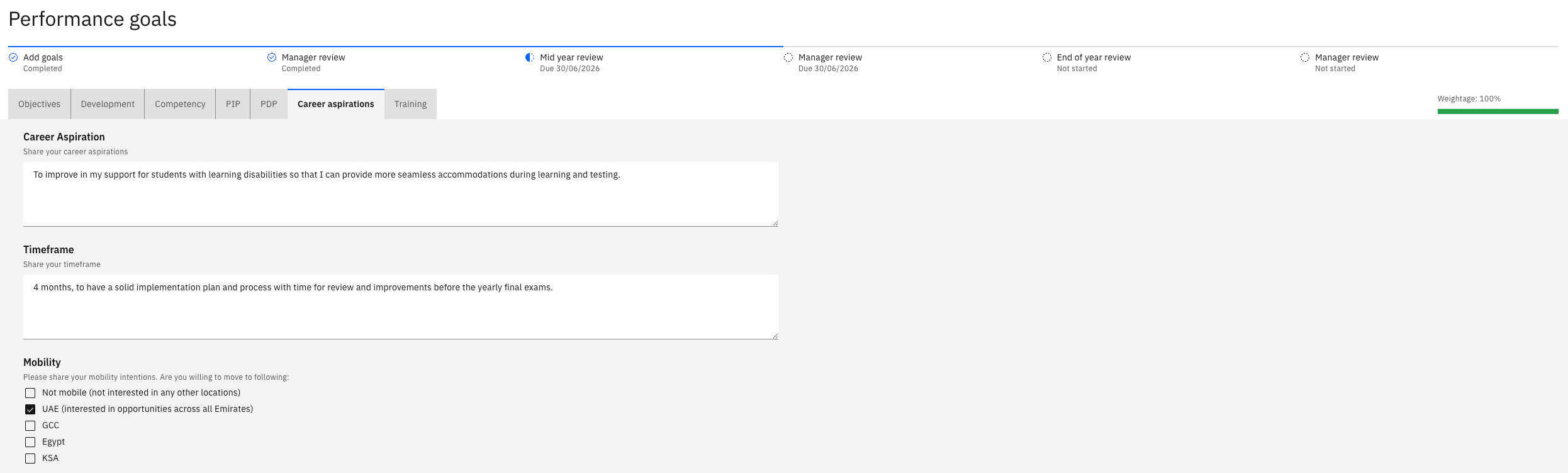Click the Performance goals heading
Viewport: 1568px width, 473px height.
(x=92, y=19)
